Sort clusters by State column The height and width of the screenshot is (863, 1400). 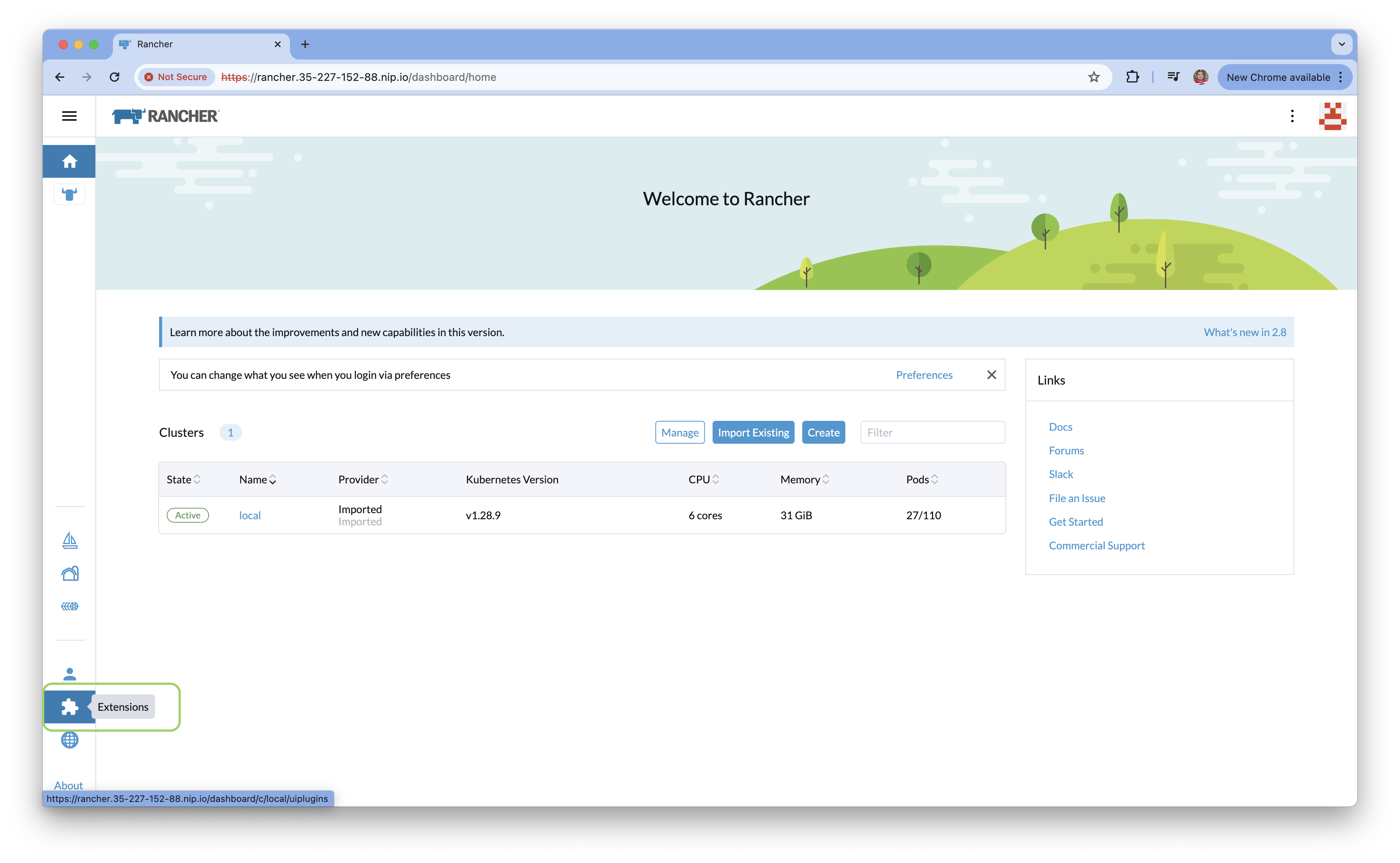(183, 480)
